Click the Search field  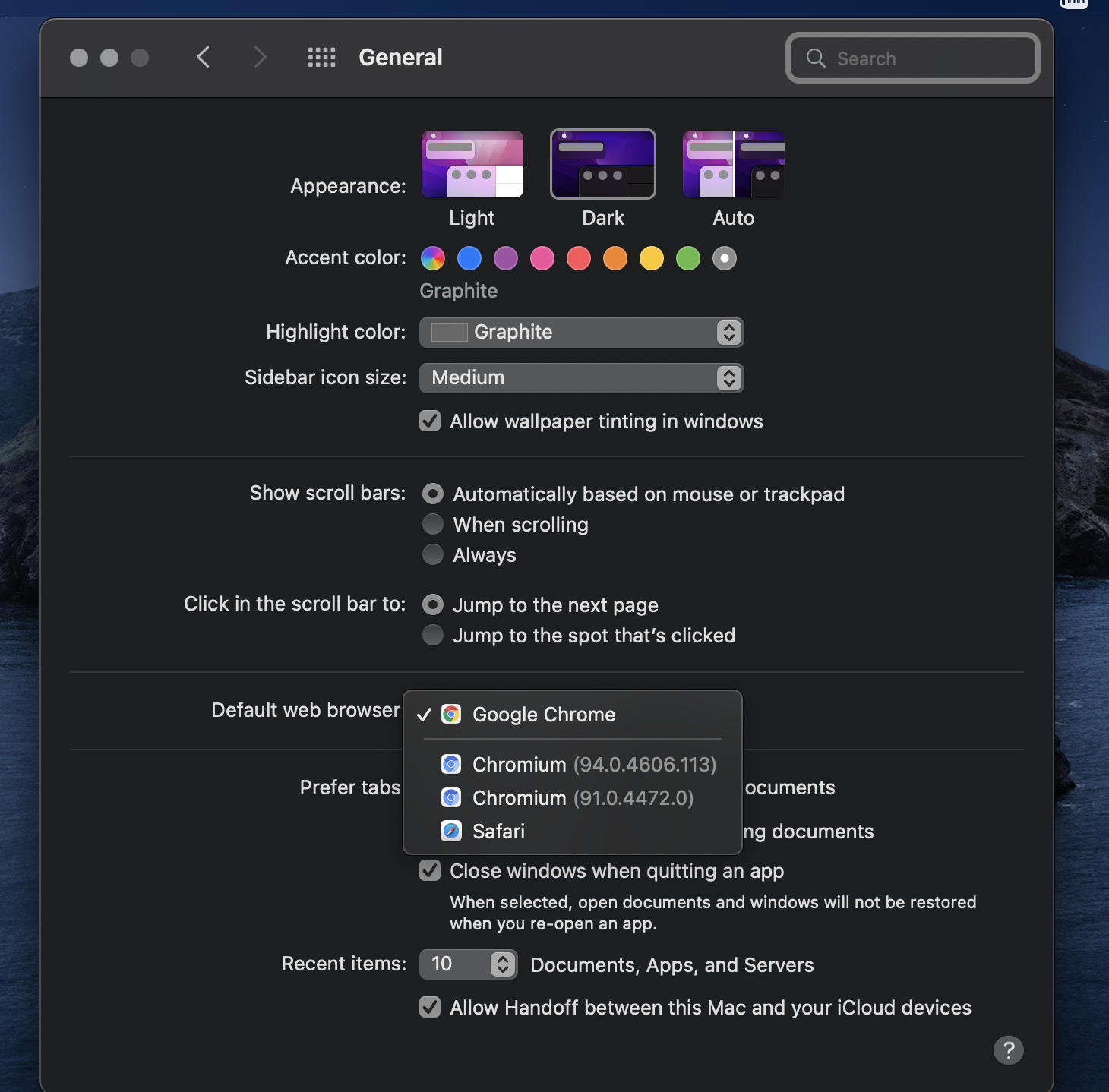(913, 58)
